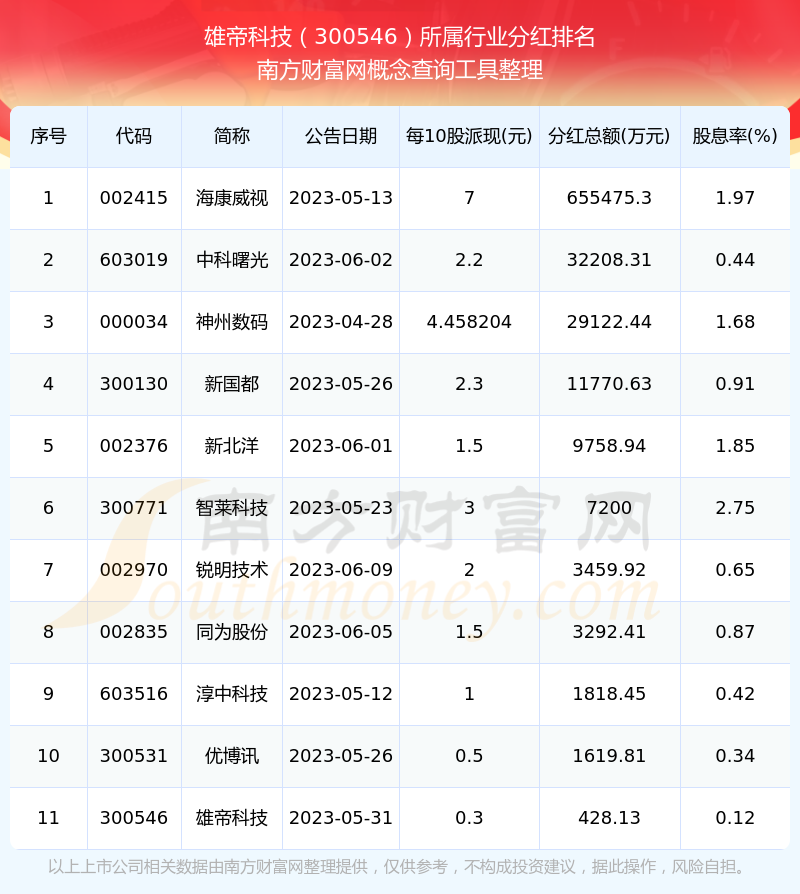Viewport: 800px width, 894px height.
Task: Select the 中科曙光 row name
Action: coord(232,260)
